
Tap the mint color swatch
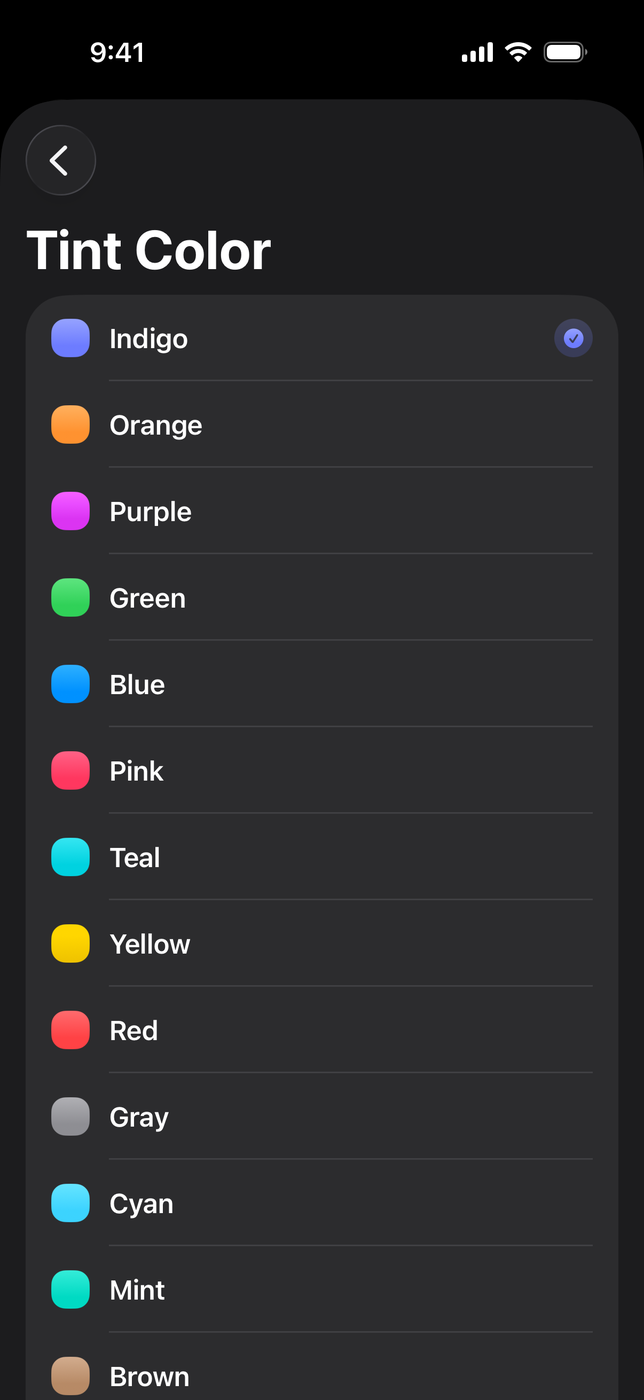tap(70, 1290)
